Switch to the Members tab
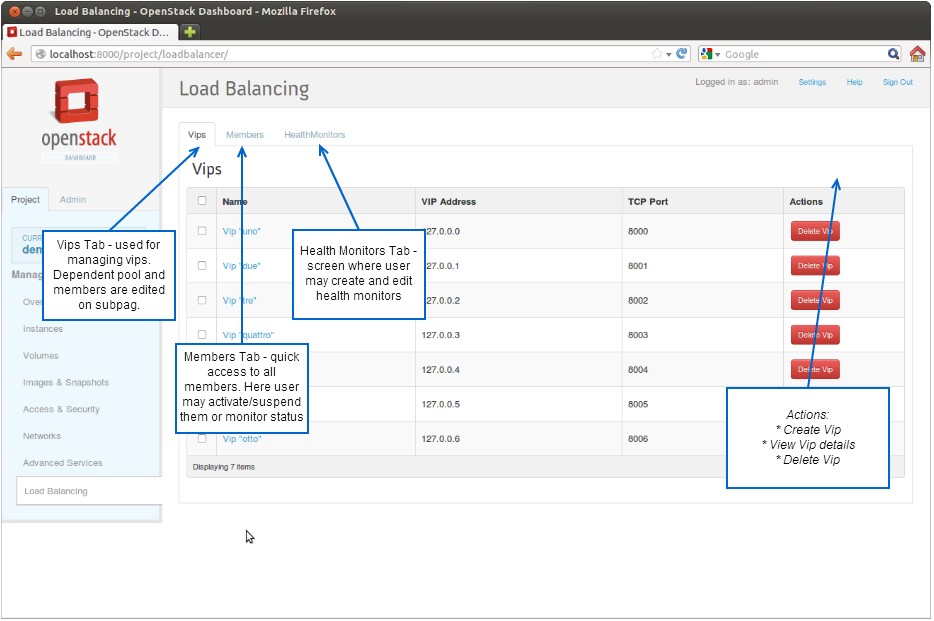The image size is (934, 621). (x=245, y=134)
